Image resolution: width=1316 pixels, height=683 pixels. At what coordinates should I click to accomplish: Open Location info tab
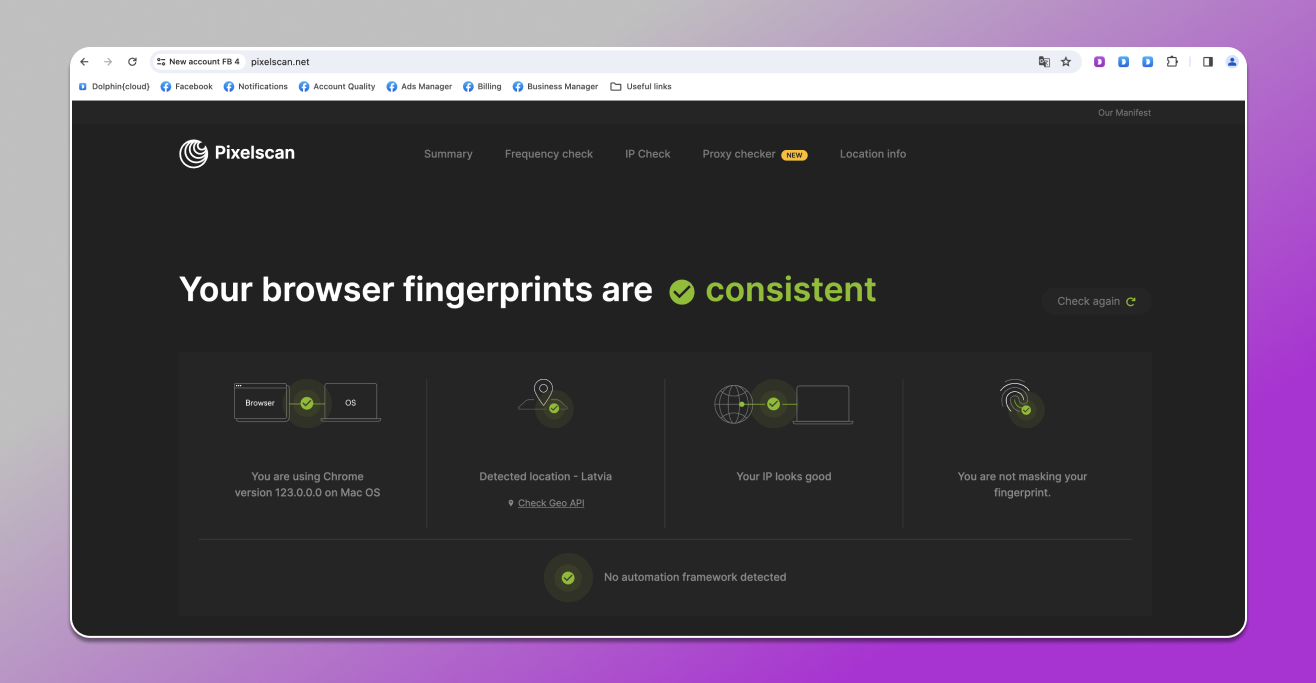coord(872,154)
